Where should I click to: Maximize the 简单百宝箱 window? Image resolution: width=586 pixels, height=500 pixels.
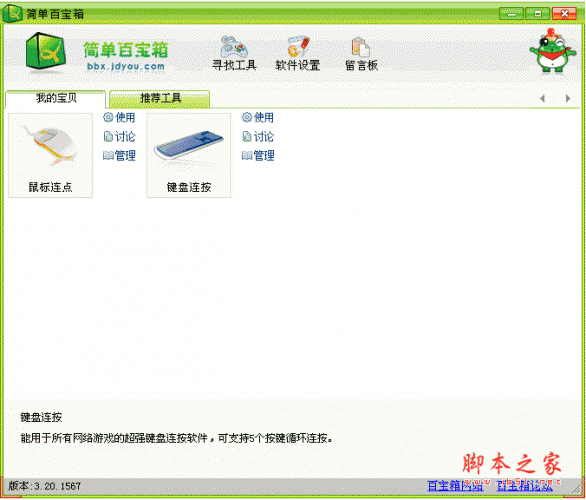[x=537, y=14]
